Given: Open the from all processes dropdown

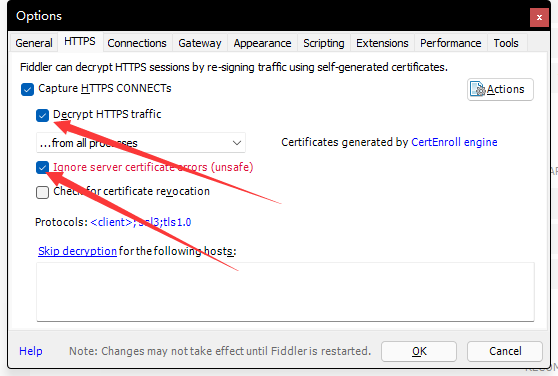Looking at the screenshot, I should [x=141, y=143].
